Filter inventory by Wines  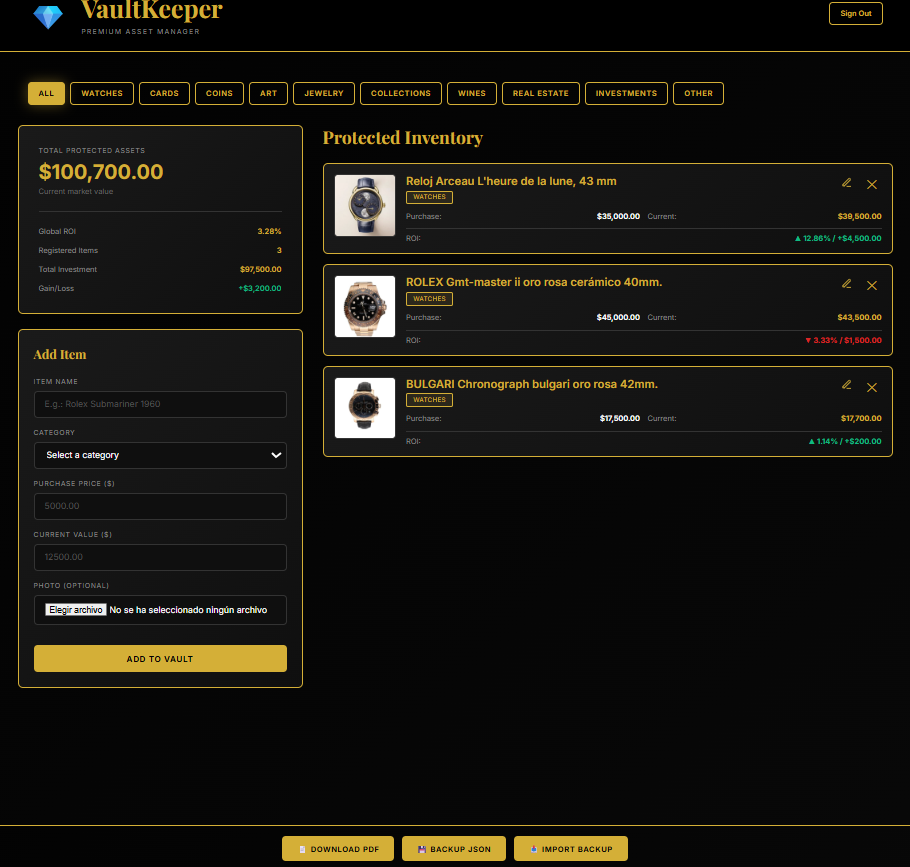[472, 93]
